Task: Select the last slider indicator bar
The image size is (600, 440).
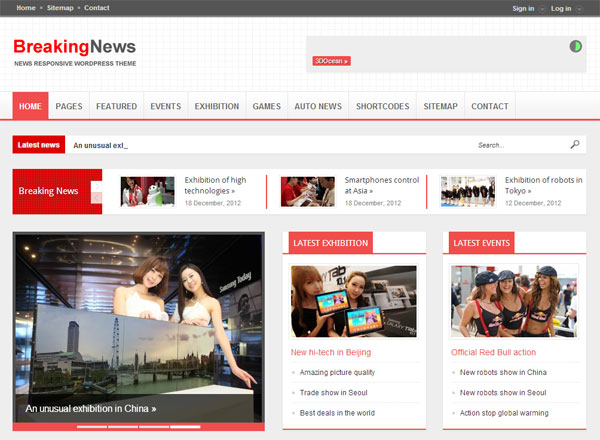Action: pos(184,426)
